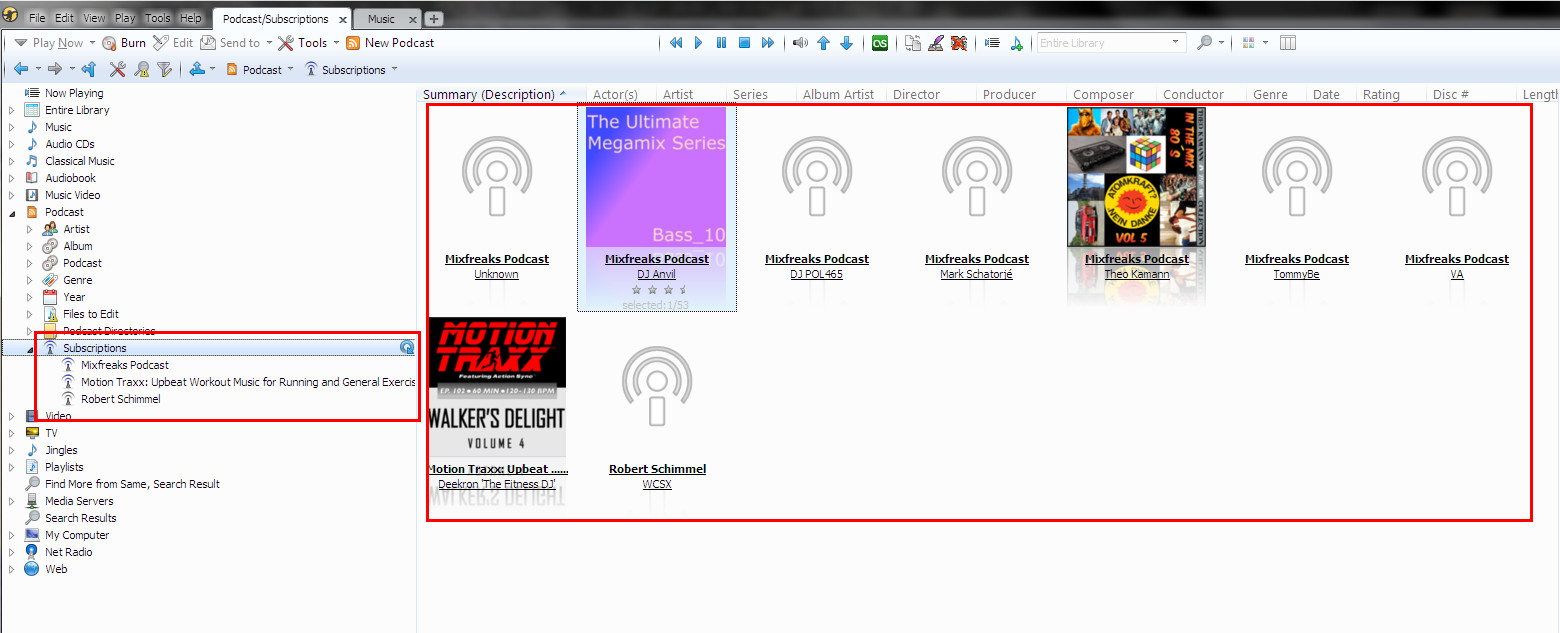The width and height of the screenshot is (1560, 633).
Task: Open the Tools menu in menu bar
Action: click(157, 18)
